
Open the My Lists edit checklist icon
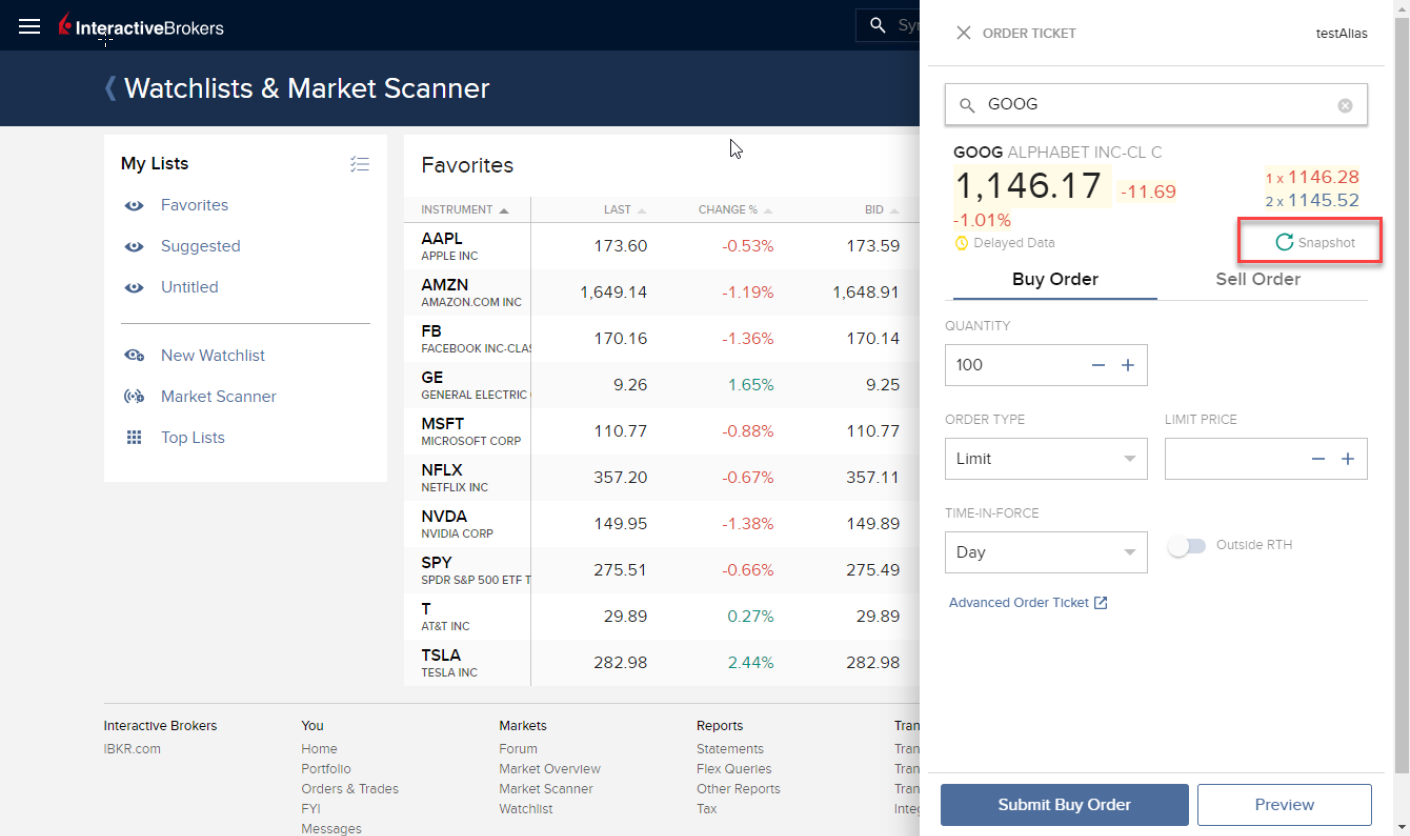tap(360, 164)
